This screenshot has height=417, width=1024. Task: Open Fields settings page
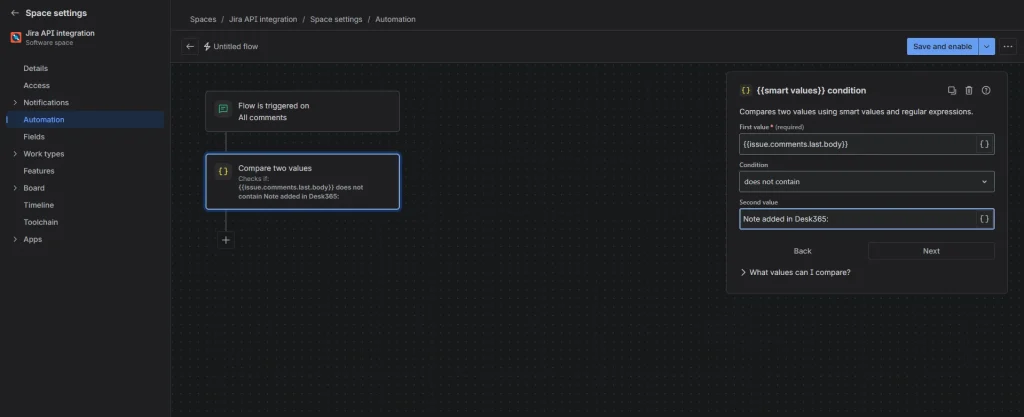(34, 137)
